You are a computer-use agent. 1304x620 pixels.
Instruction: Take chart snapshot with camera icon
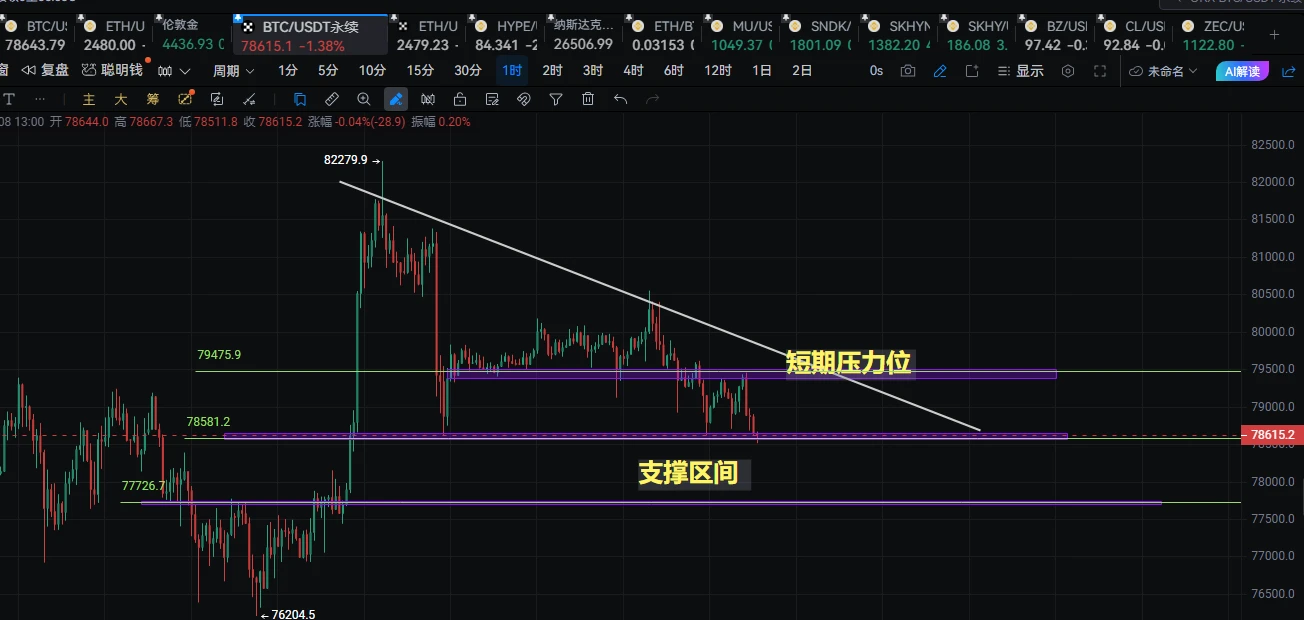908,71
